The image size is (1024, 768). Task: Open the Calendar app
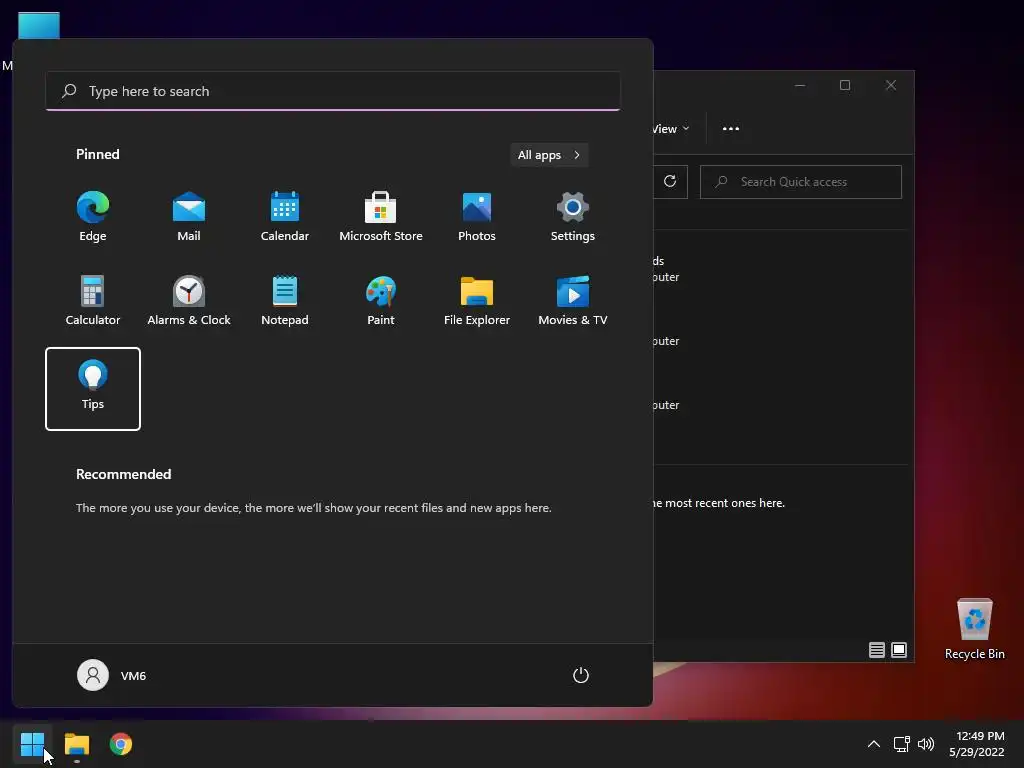tap(285, 216)
